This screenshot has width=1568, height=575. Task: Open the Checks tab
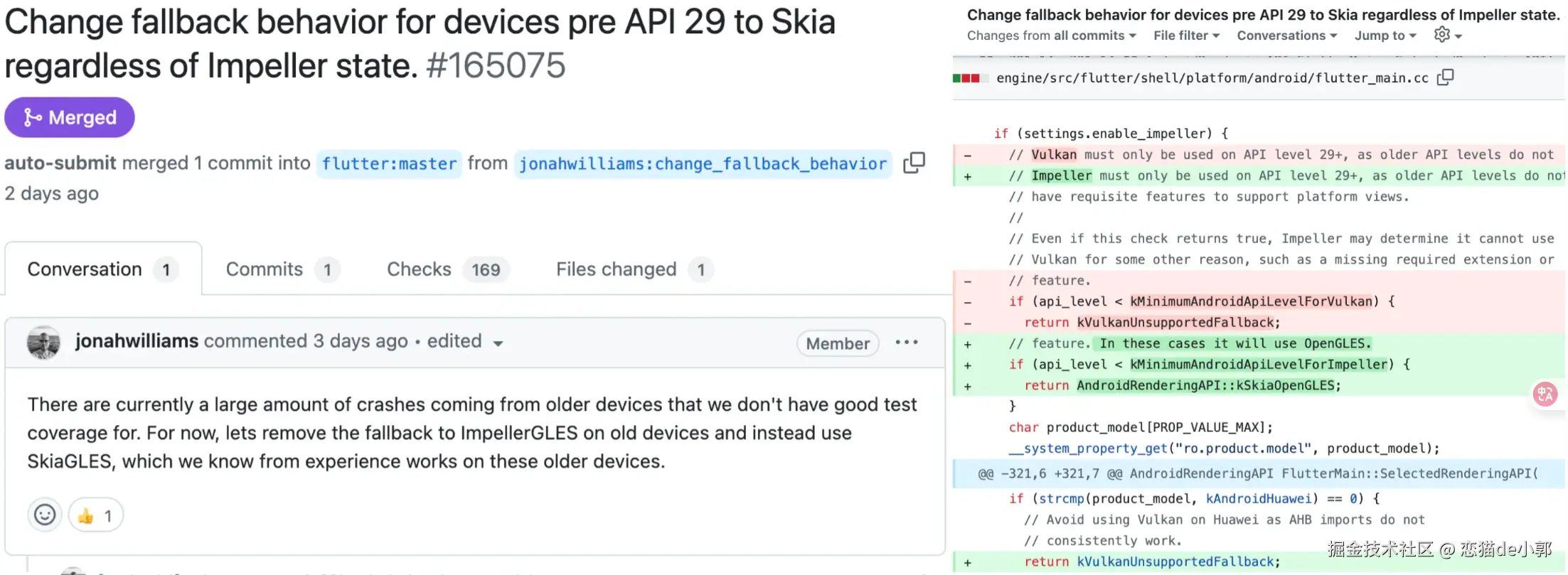tap(447, 269)
